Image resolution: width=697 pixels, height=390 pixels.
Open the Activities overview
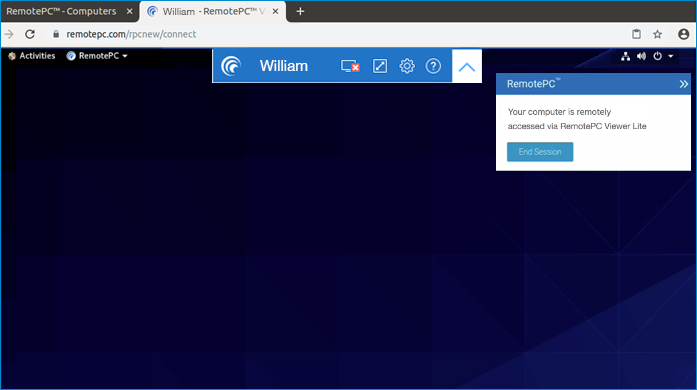(32, 56)
